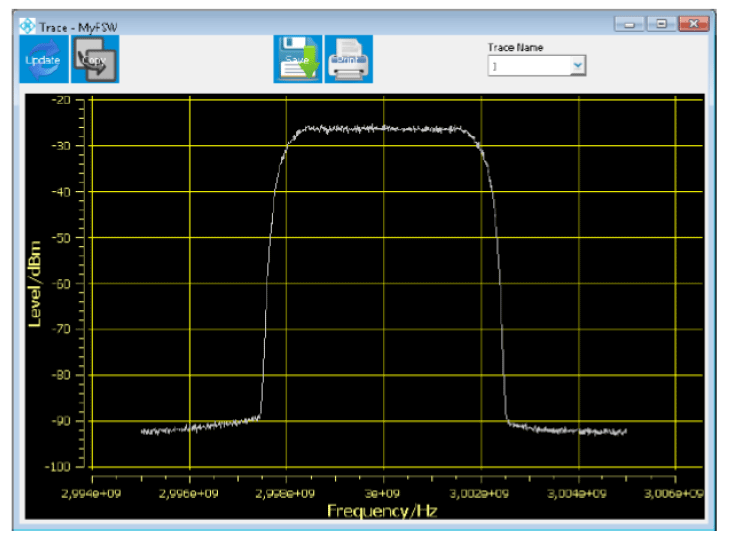Screen dimensions: 731x536
Task: Click the 'Trace - MyFSW' window title
Action: point(75,25)
